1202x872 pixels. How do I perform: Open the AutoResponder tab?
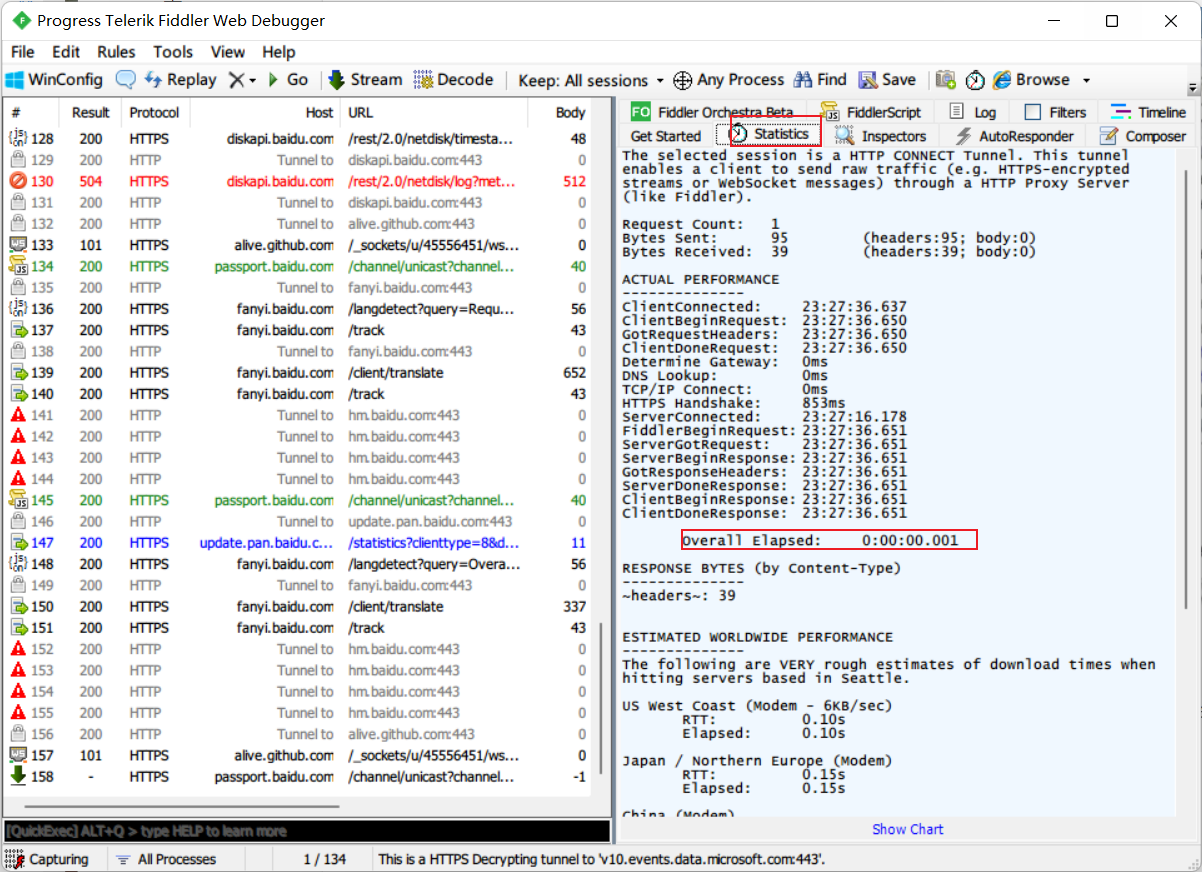(1014, 136)
